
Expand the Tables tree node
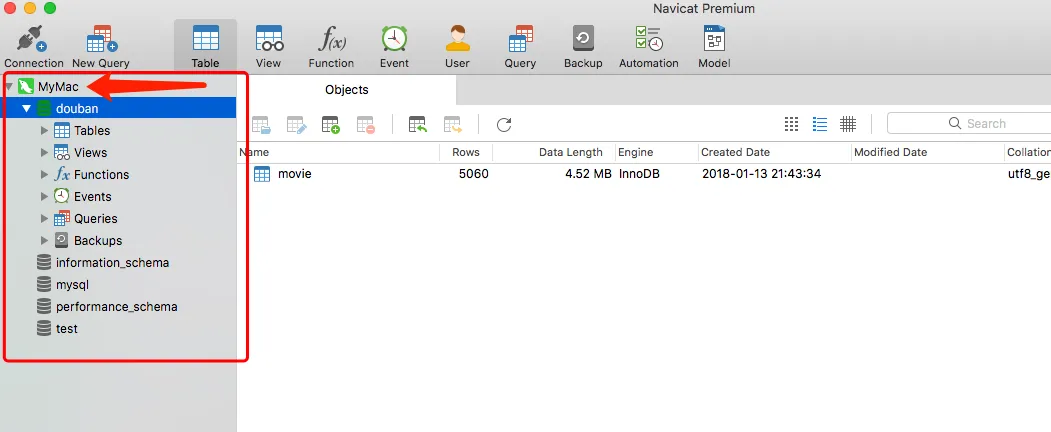click(x=44, y=130)
